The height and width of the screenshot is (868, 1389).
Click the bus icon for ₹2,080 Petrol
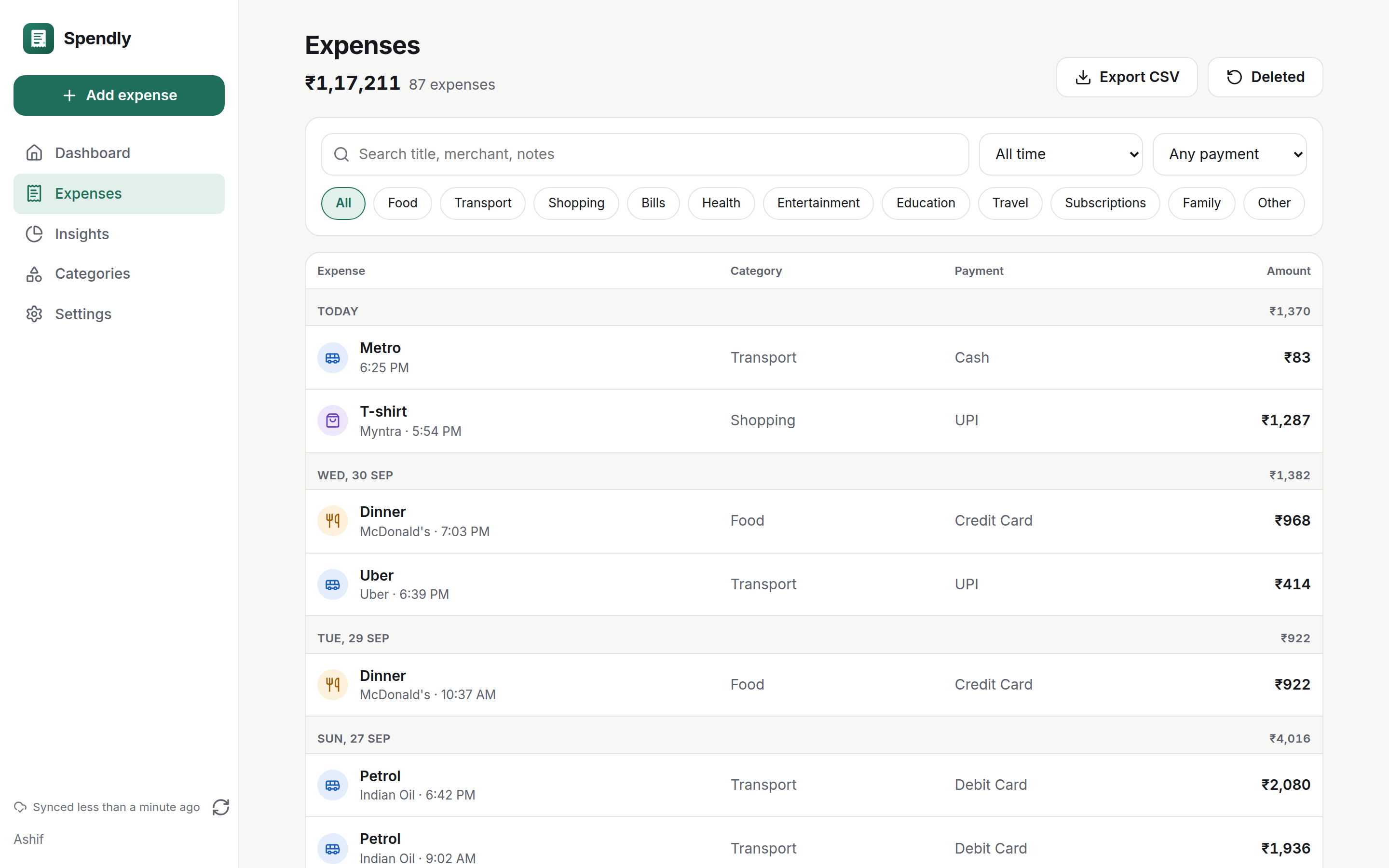pyautogui.click(x=333, y=785)
